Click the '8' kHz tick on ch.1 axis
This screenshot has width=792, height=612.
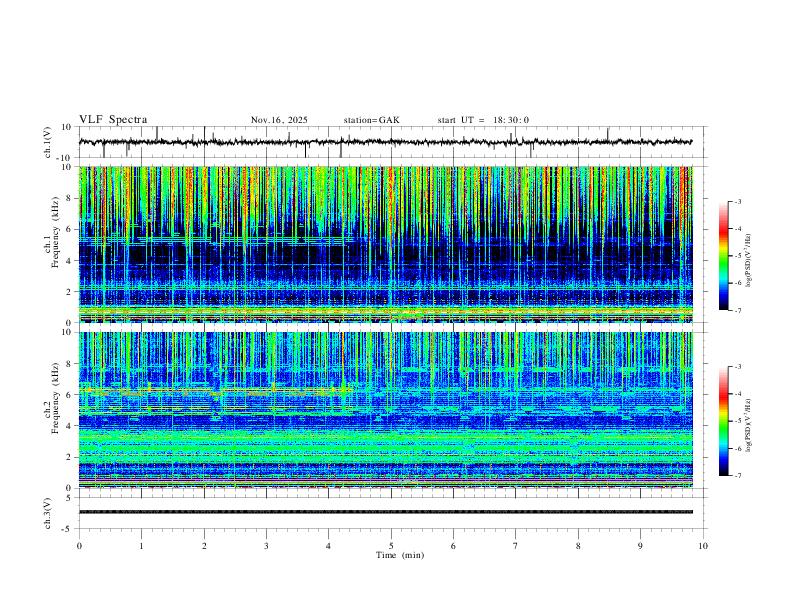(70, 198)
